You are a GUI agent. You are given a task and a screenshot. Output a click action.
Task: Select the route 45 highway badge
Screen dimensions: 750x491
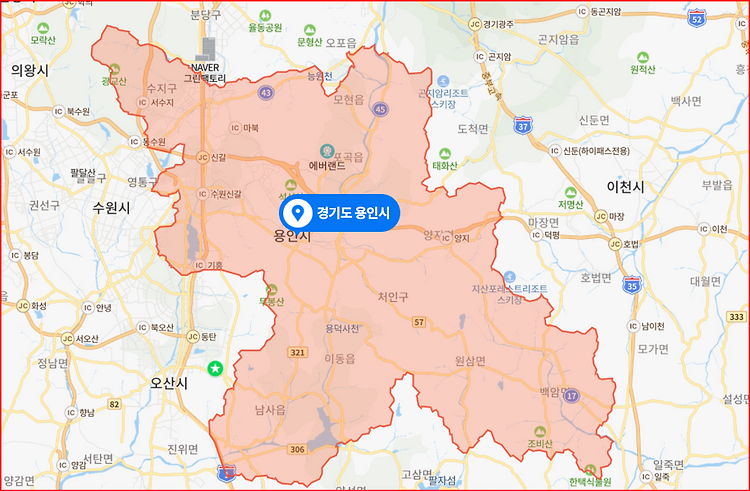[380, 109]
